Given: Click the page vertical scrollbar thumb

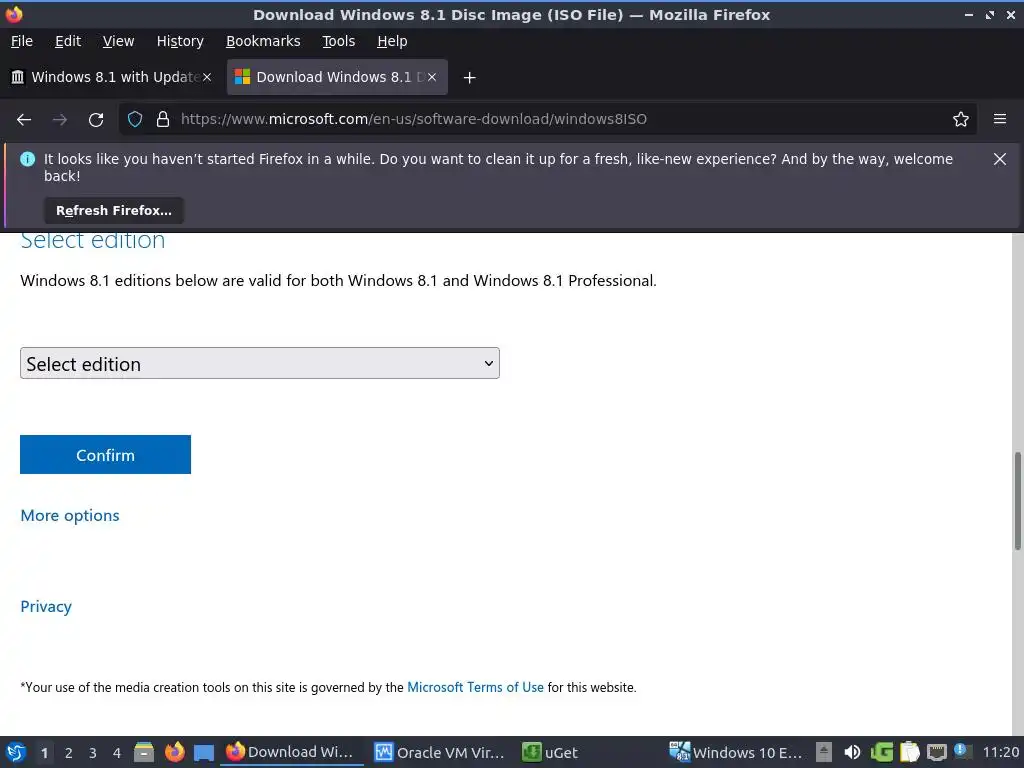Looking at the screenshot, I should 1017,500.
